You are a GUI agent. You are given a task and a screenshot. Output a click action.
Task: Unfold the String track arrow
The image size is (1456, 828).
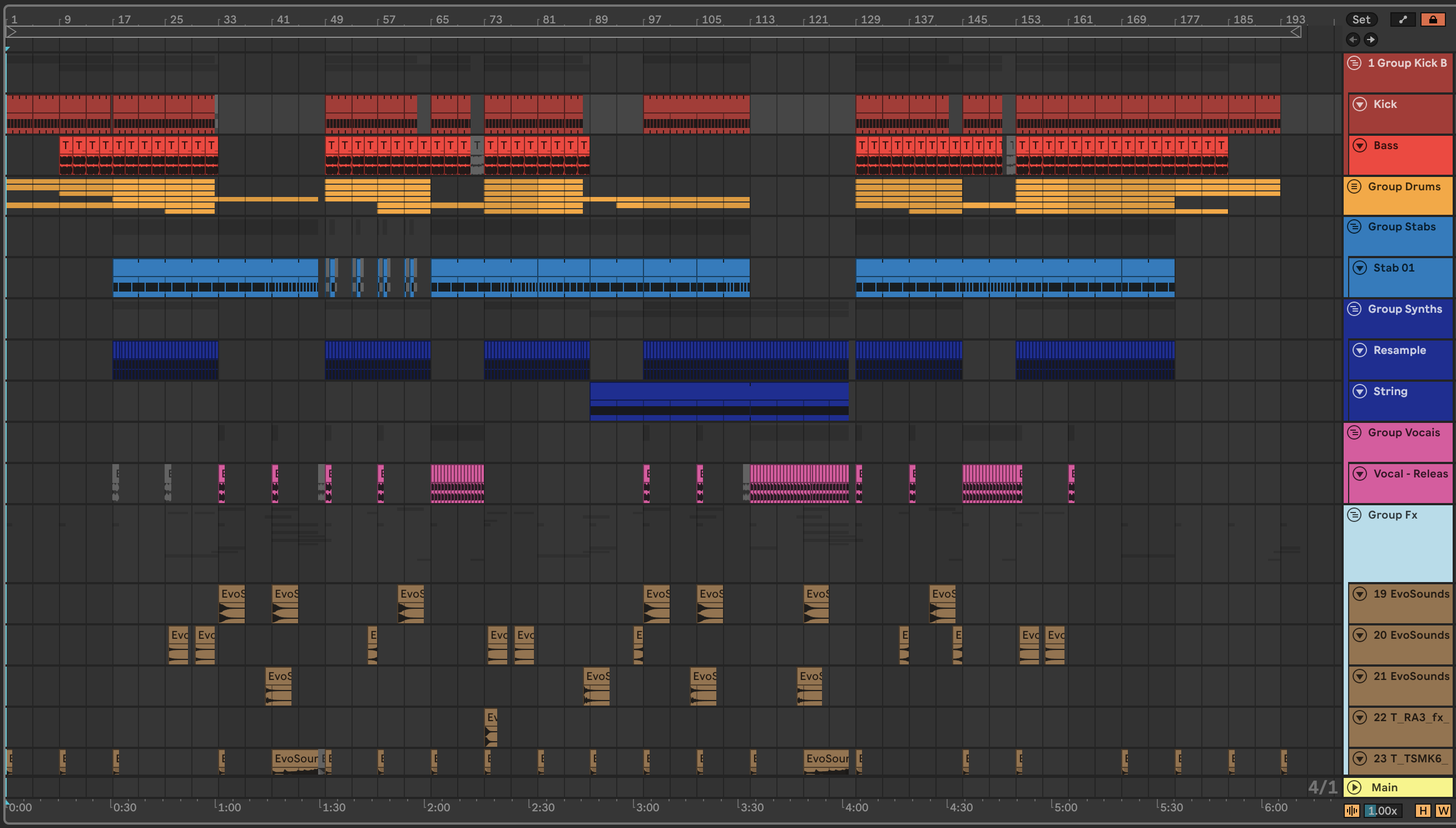(1359, 391)
